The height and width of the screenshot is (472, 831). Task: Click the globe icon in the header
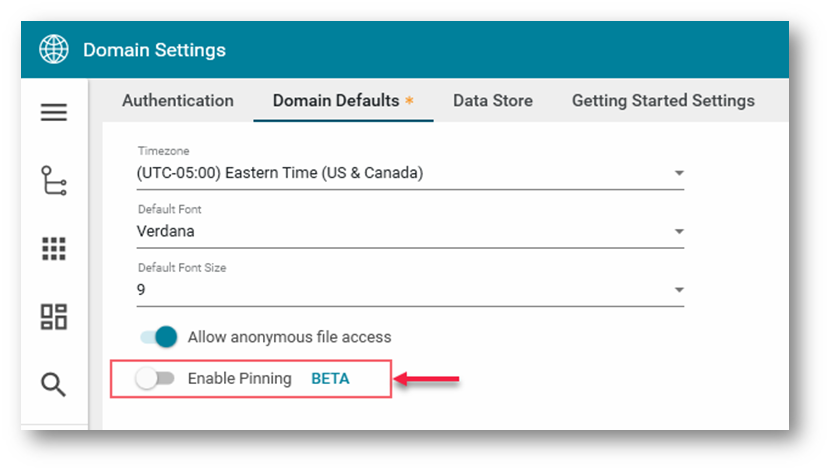click(54, 49)
